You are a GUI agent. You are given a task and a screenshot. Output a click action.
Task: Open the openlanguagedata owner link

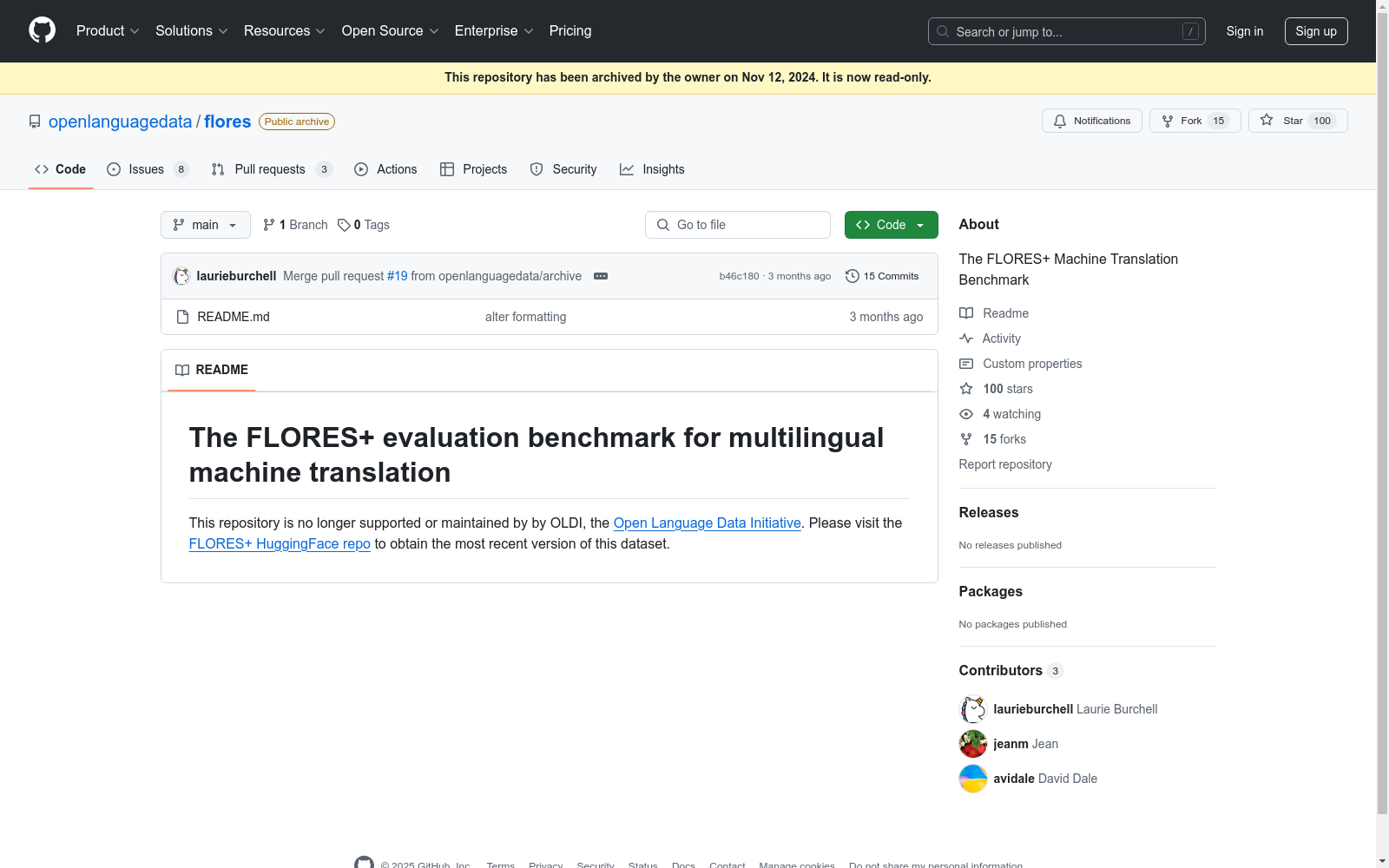(121, 122)
